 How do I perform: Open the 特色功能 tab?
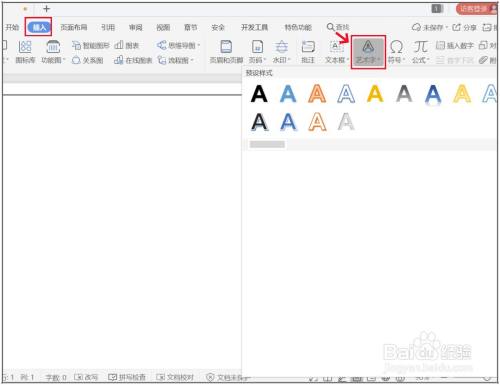click(298, 27)
